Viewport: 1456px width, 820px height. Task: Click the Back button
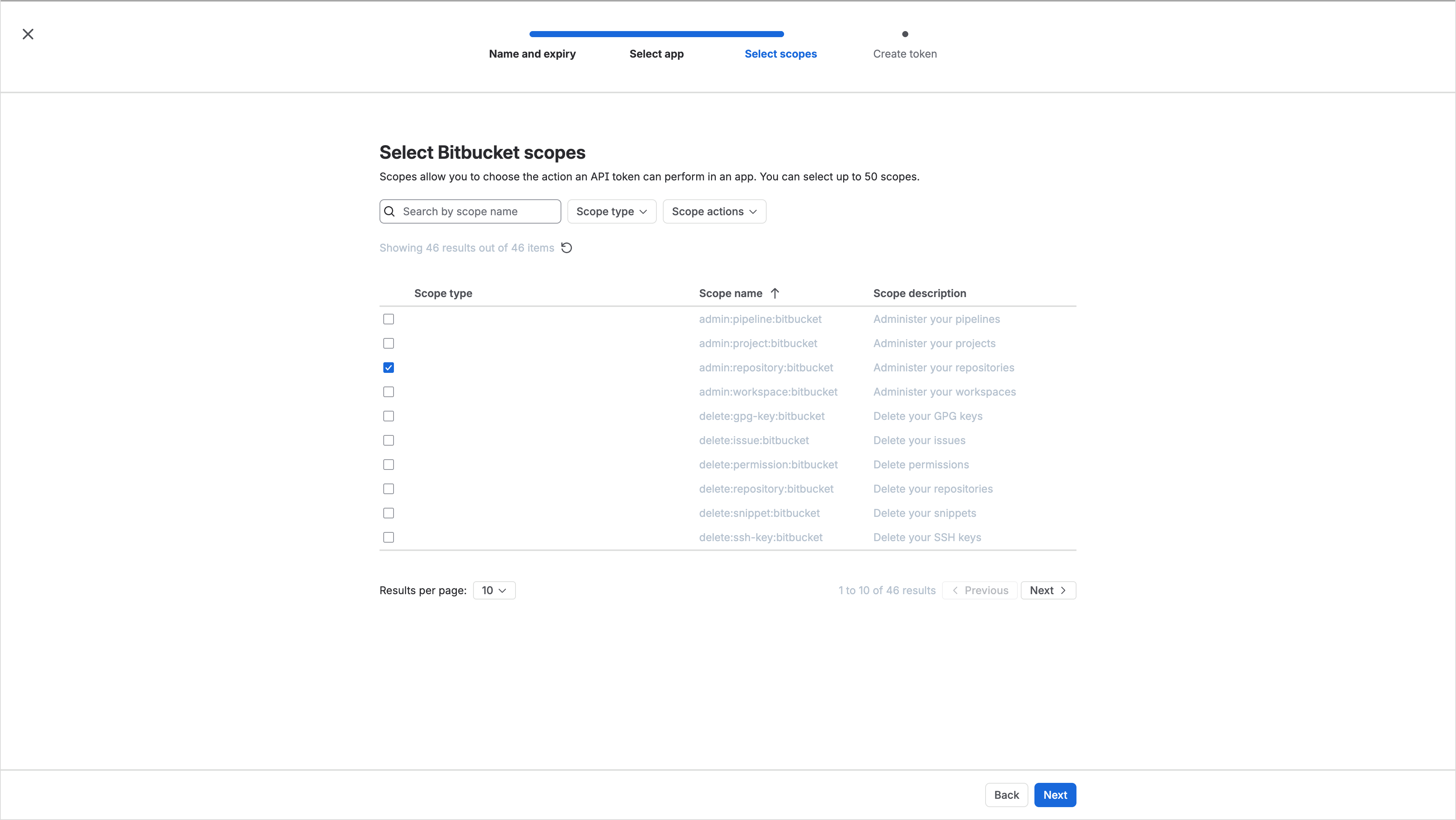[x=1006, y=795]
